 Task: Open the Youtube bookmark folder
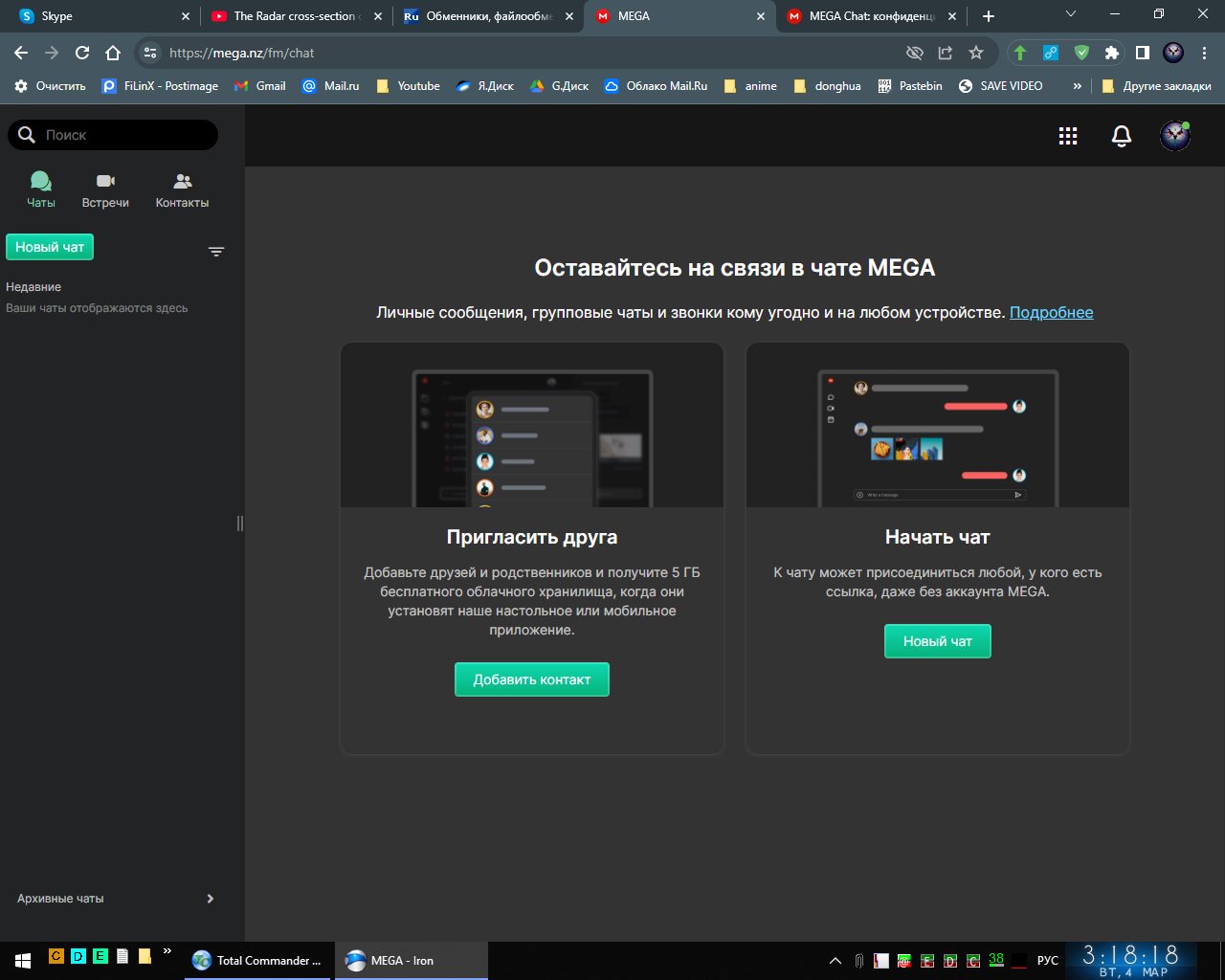pos(408,85)
